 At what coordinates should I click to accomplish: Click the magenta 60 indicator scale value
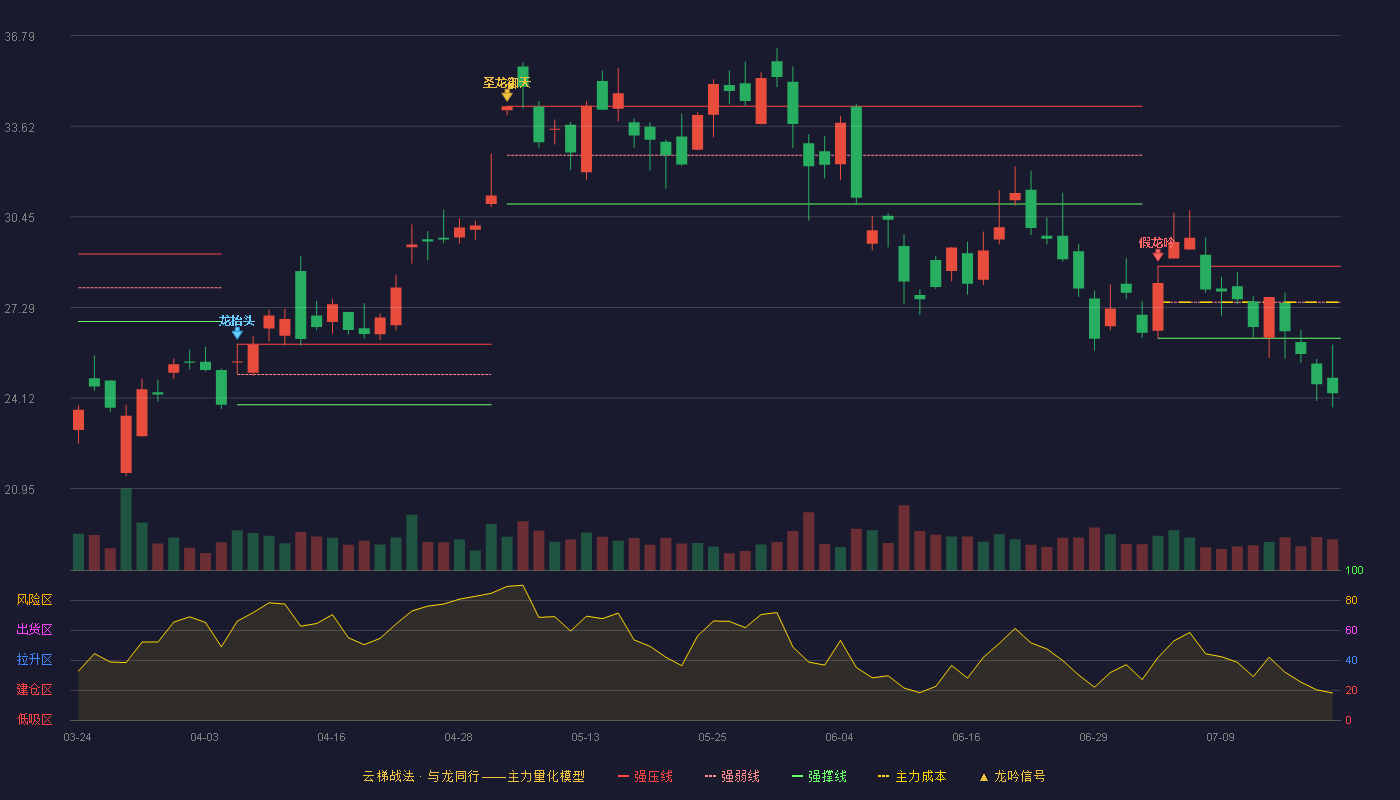coord(1351,630)
